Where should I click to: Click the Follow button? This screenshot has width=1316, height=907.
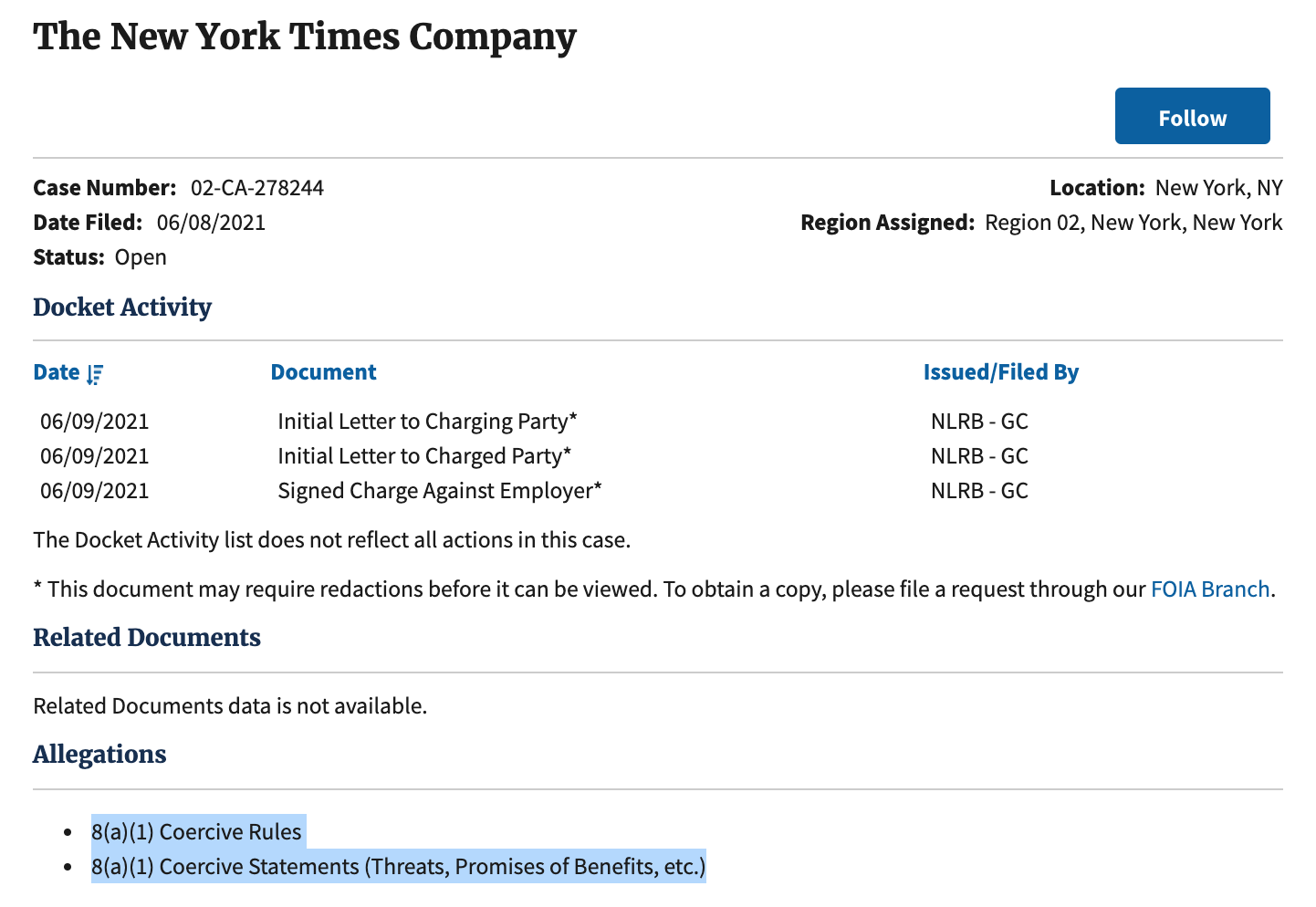[1192, 116]
